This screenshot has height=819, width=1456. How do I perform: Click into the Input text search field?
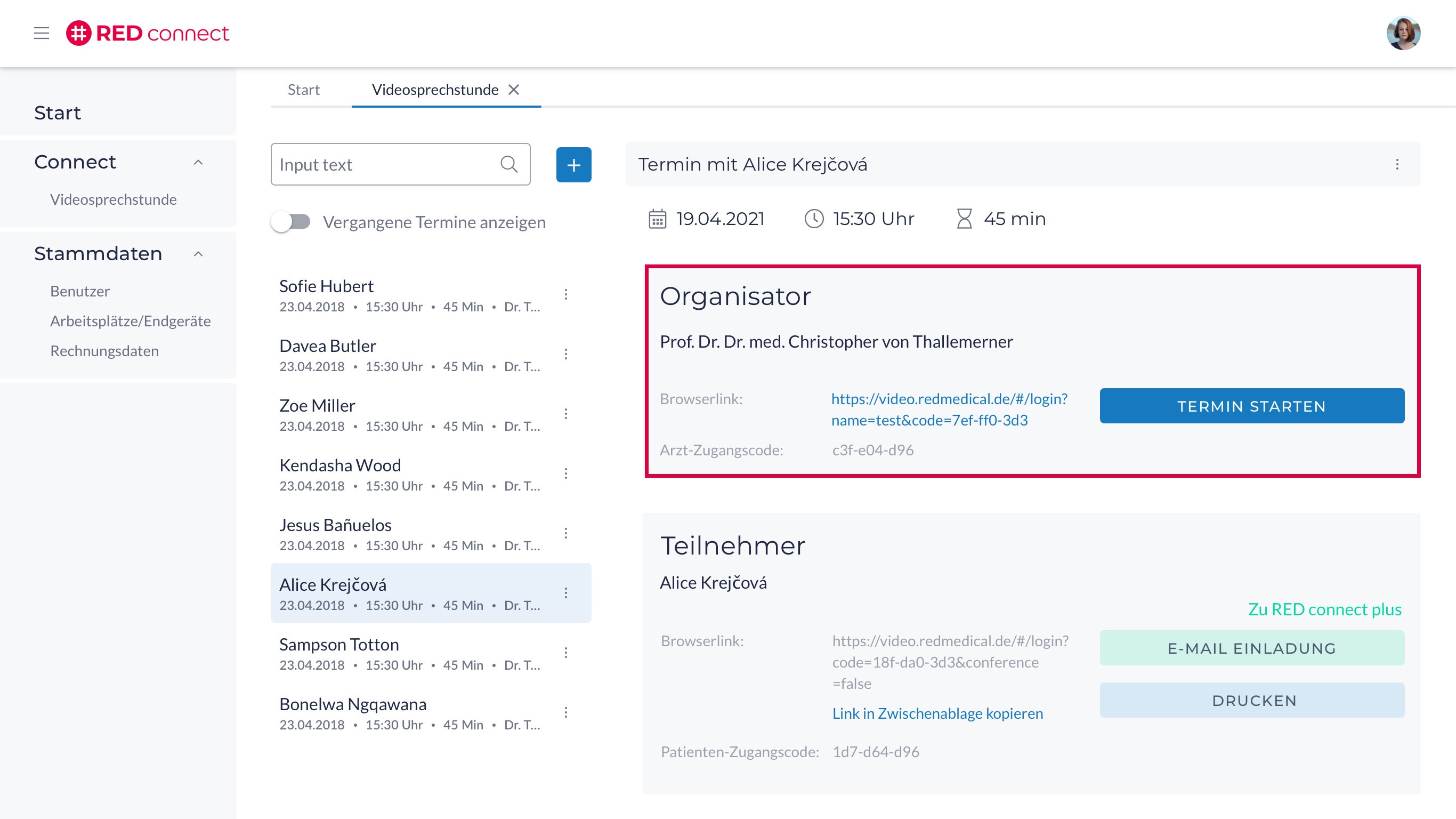pos(384,165)
